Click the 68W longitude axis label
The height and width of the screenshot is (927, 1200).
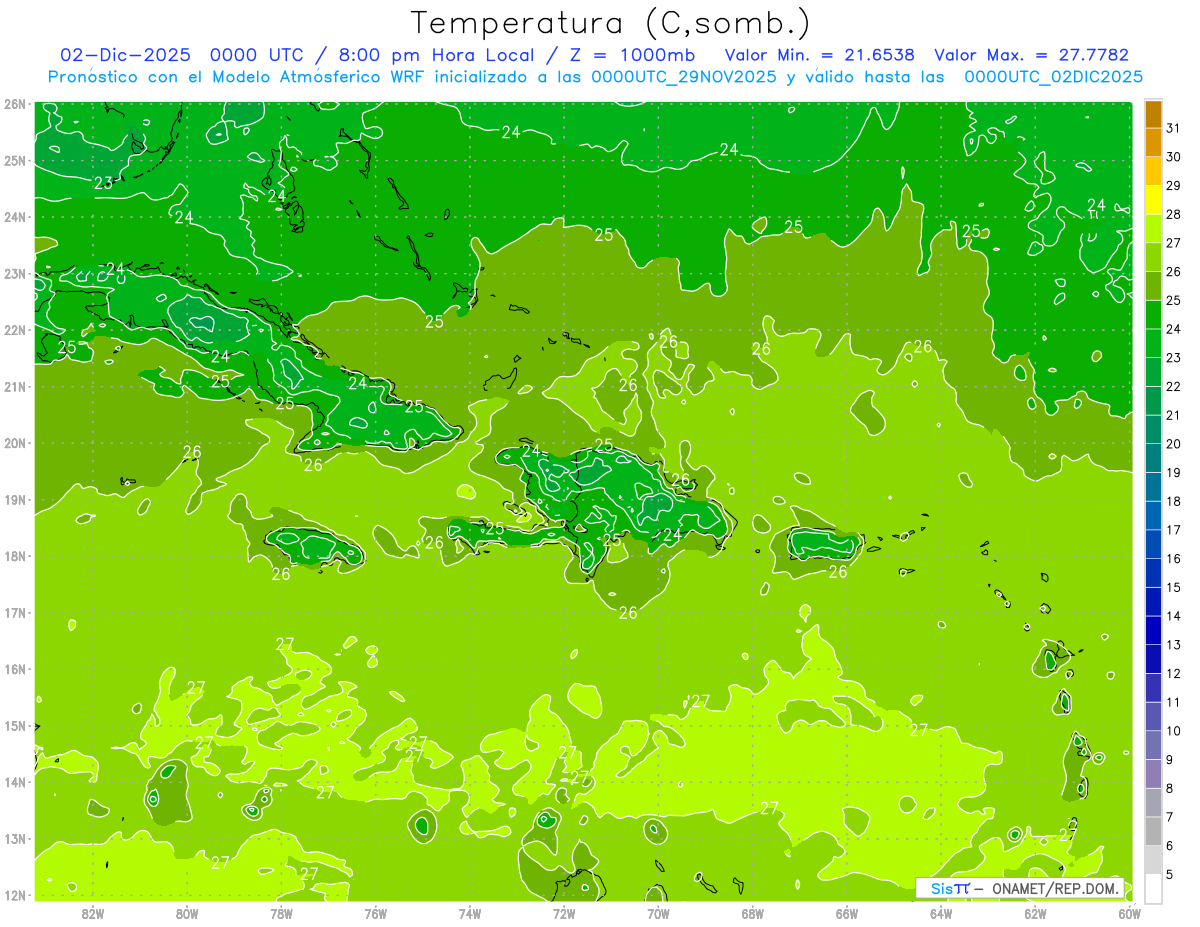pyautogui.click(x=753, y=912)
